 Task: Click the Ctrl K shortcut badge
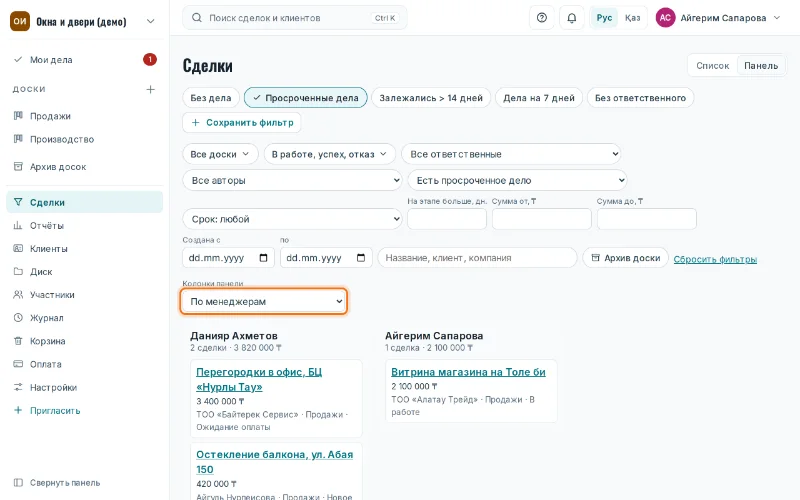(x=385, y=18)
